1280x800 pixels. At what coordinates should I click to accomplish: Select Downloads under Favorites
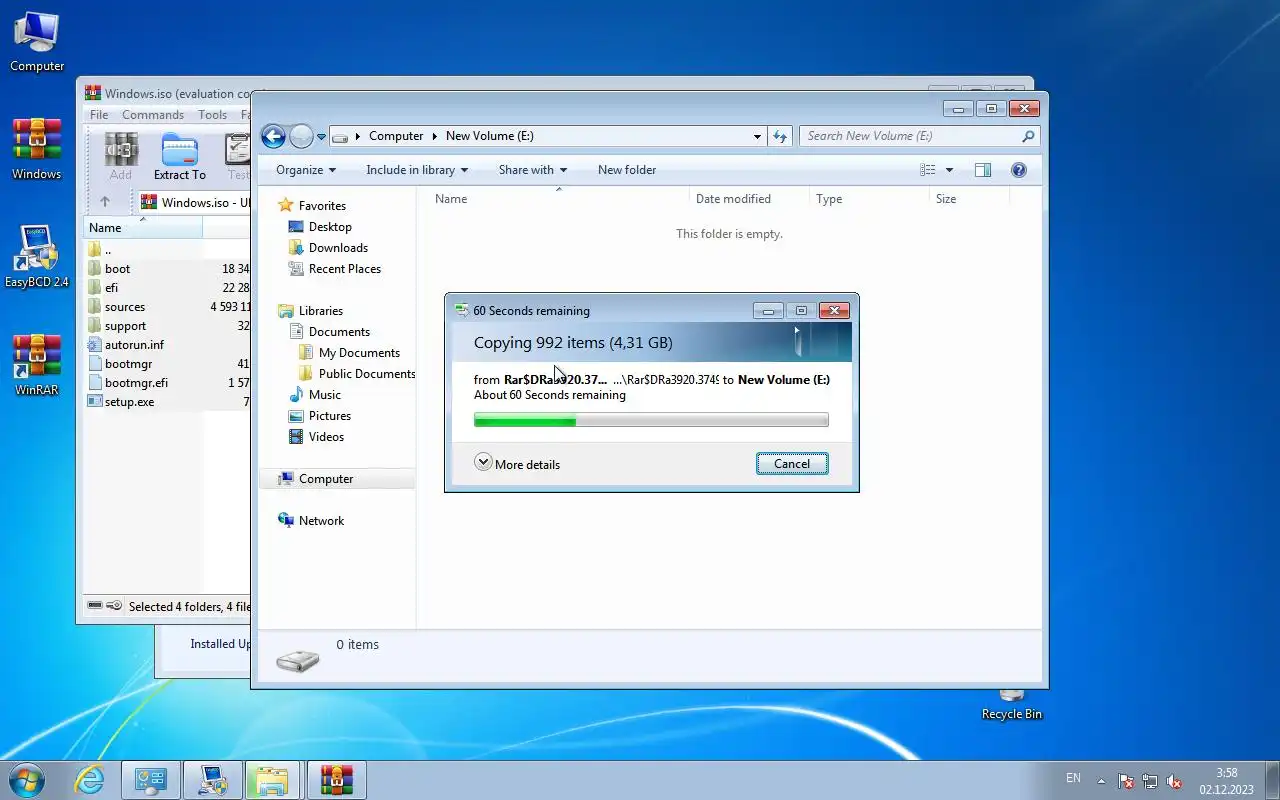coord(328,248)
